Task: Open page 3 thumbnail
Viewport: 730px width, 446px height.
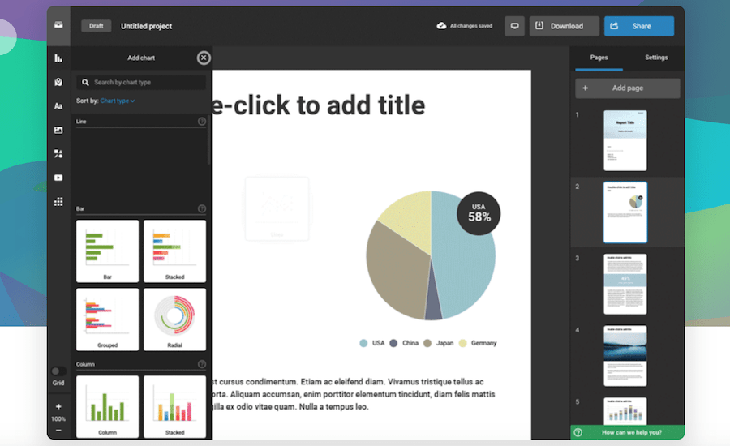Action: (625, 284)
